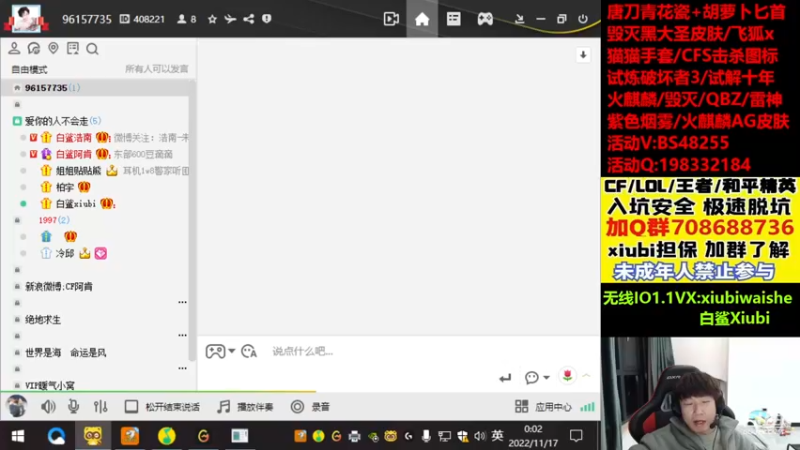Share the channel via share icon
Viewport: 800px width, 450px height.
(x=248, y=19)
